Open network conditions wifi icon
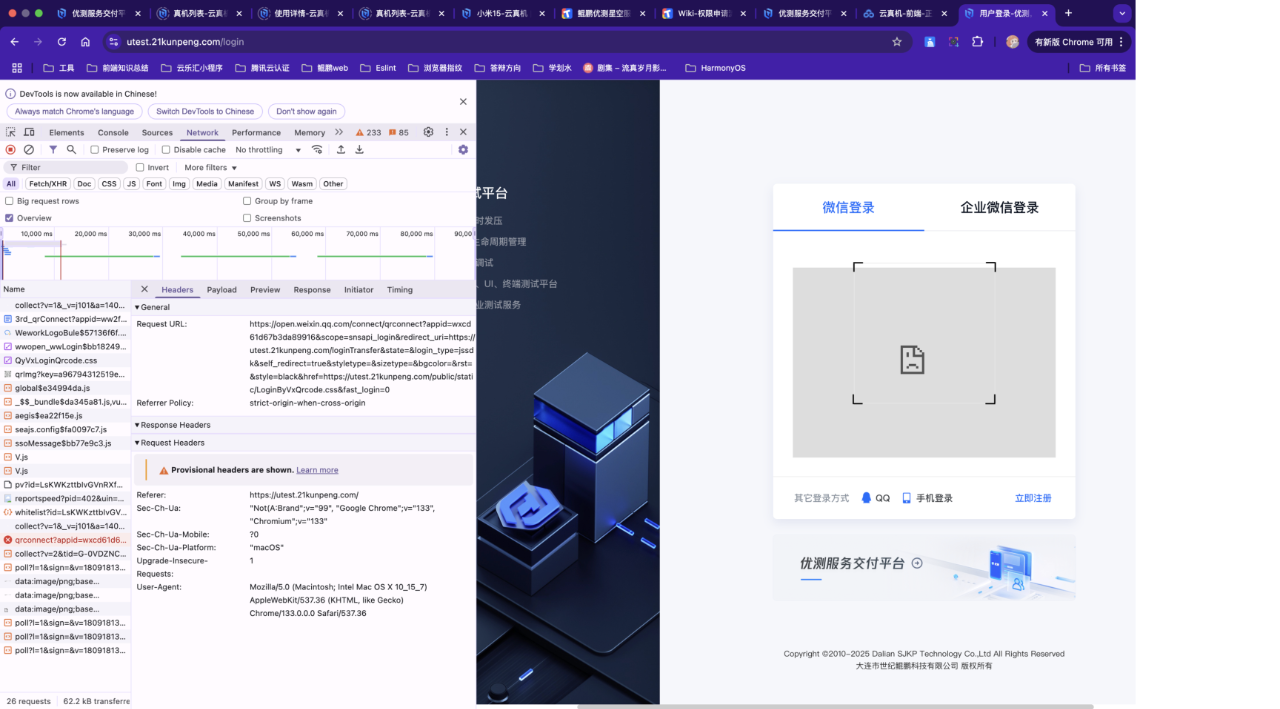The height and width of the screenshot is (709, 1280). 317,150
